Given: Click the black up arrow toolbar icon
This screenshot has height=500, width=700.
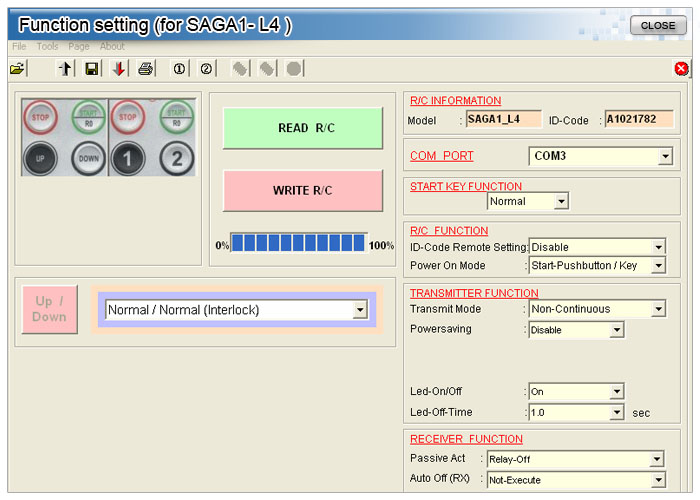Looking at the screenshot, I should (66, 69).
